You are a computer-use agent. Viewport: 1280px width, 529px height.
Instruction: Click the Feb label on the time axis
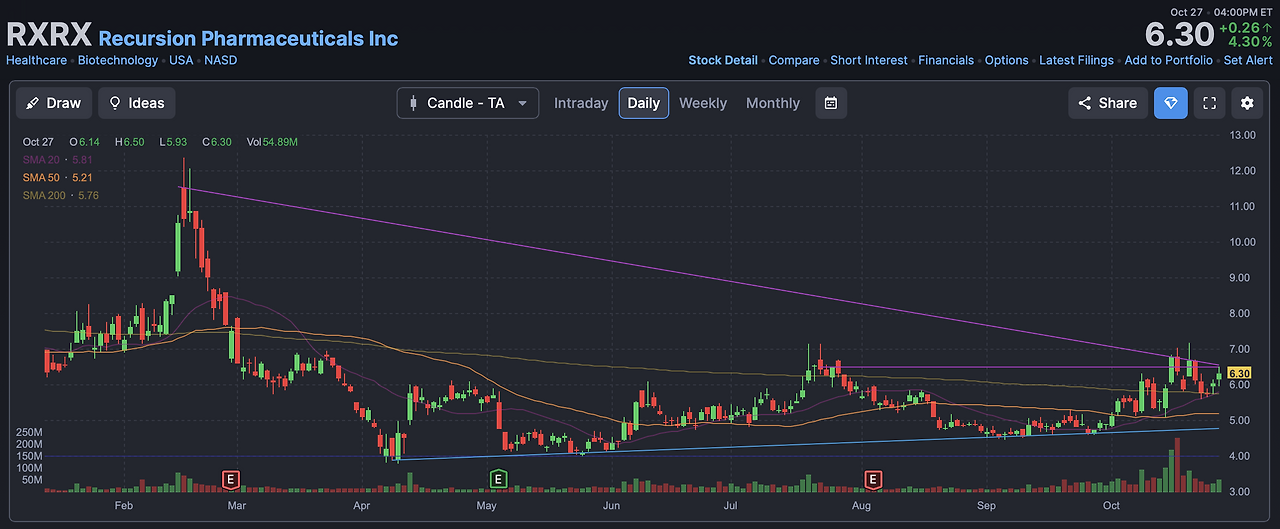click(124, 506)
